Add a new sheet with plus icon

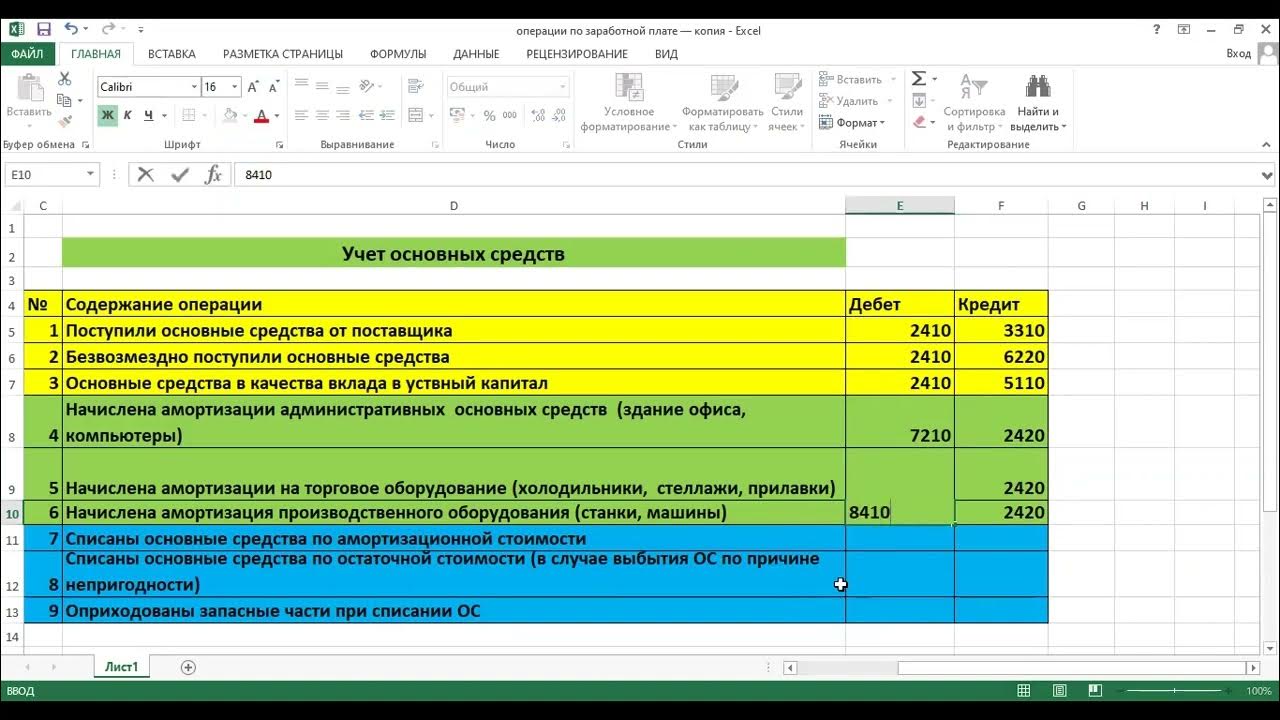188,667
